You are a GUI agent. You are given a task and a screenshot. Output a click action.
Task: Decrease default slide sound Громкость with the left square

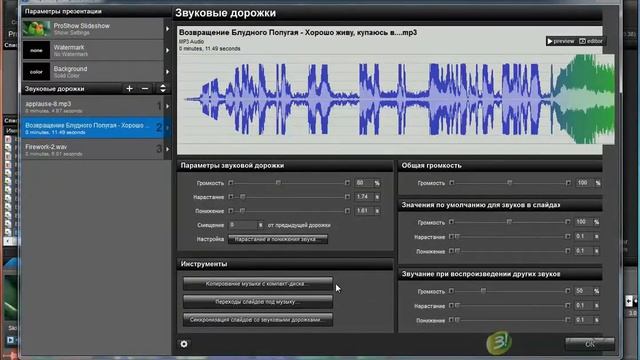pyautogui.click(x=451, y=222)
